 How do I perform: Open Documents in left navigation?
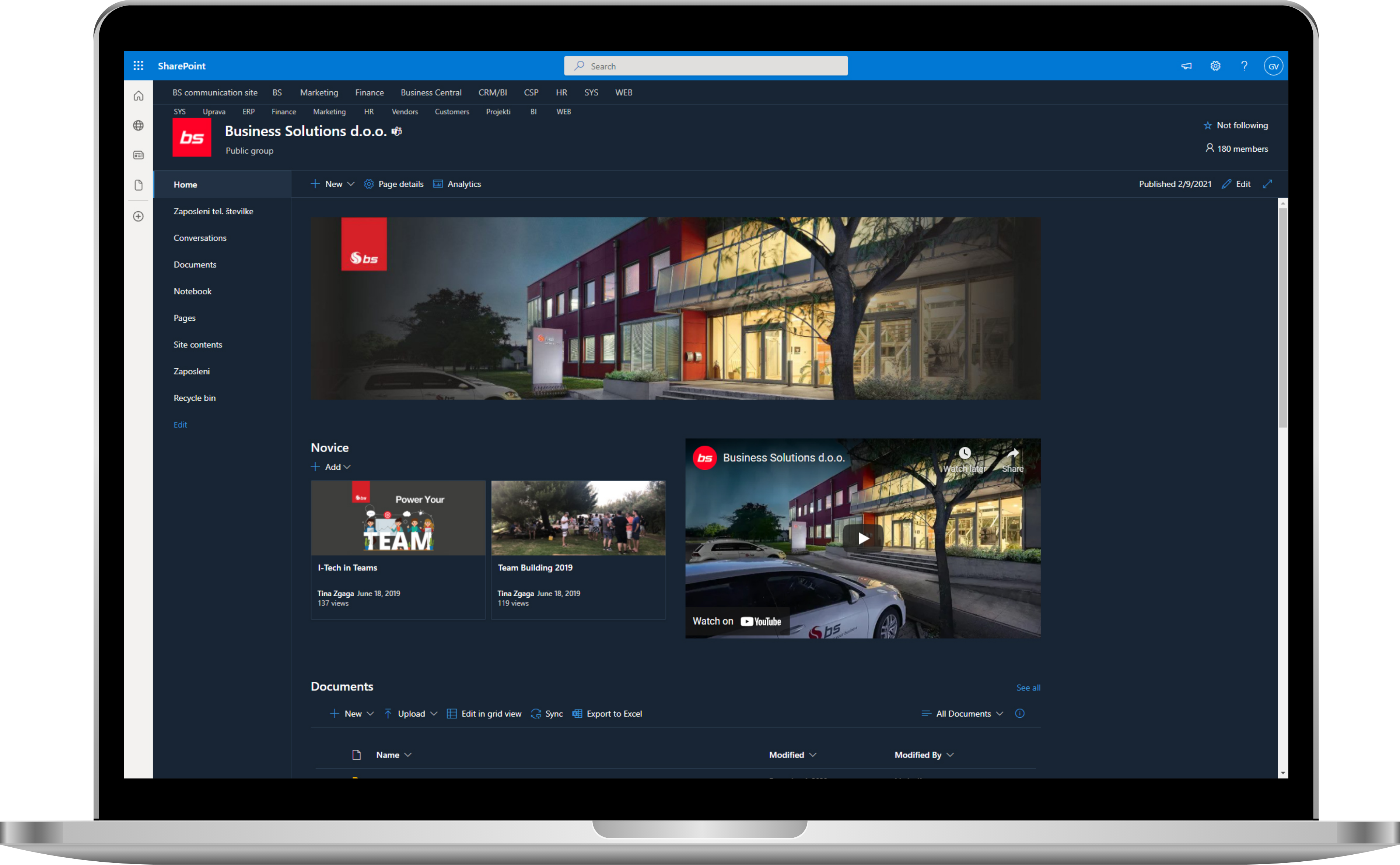[195, 264]
